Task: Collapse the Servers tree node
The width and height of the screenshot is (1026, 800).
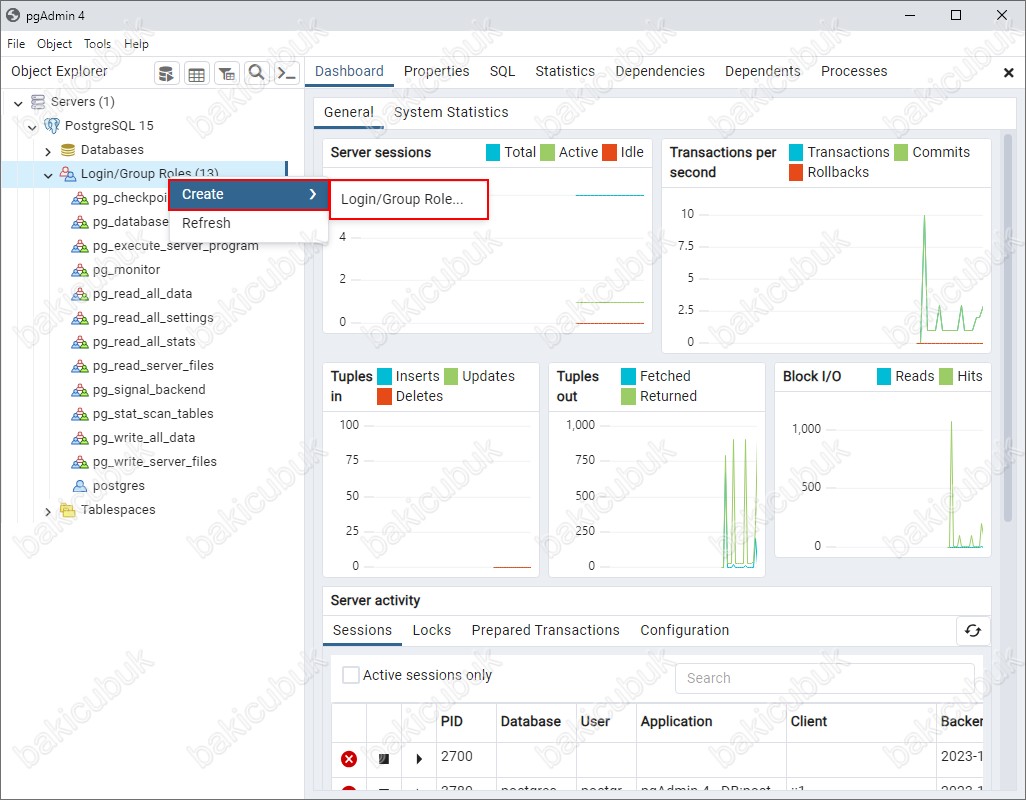Action: [18, 103]
